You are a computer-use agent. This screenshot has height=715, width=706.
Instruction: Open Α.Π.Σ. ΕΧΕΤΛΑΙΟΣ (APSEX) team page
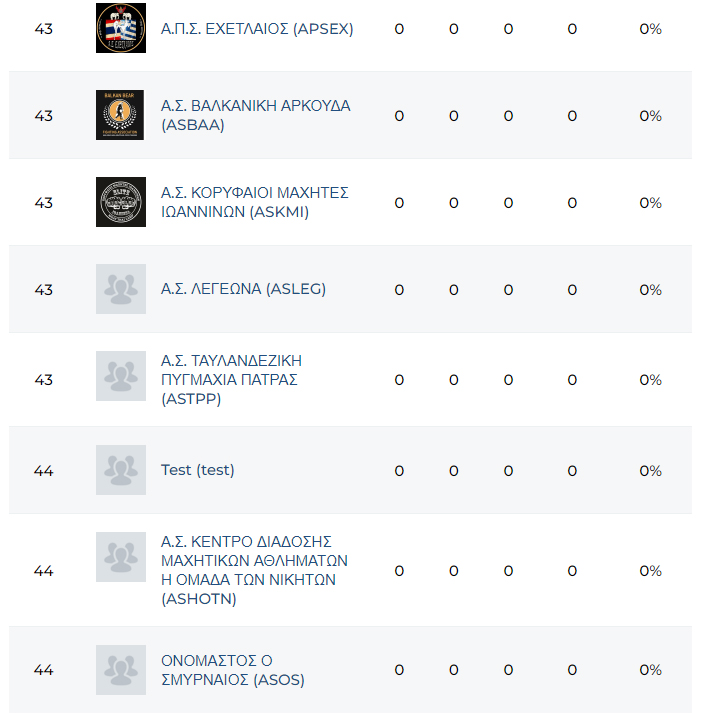[257, 29]
